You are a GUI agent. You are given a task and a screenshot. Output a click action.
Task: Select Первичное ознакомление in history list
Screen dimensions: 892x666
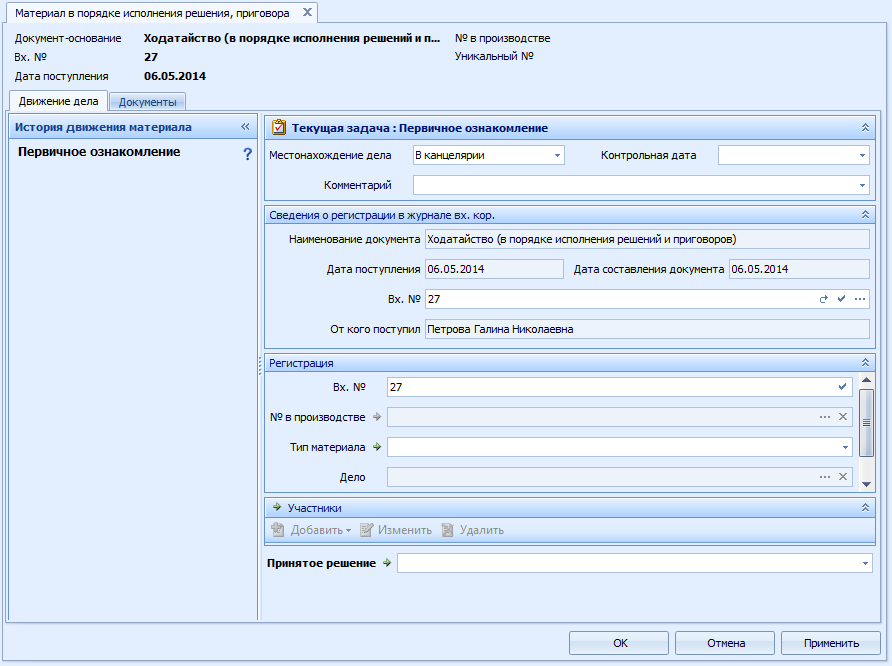click(99, 152)
